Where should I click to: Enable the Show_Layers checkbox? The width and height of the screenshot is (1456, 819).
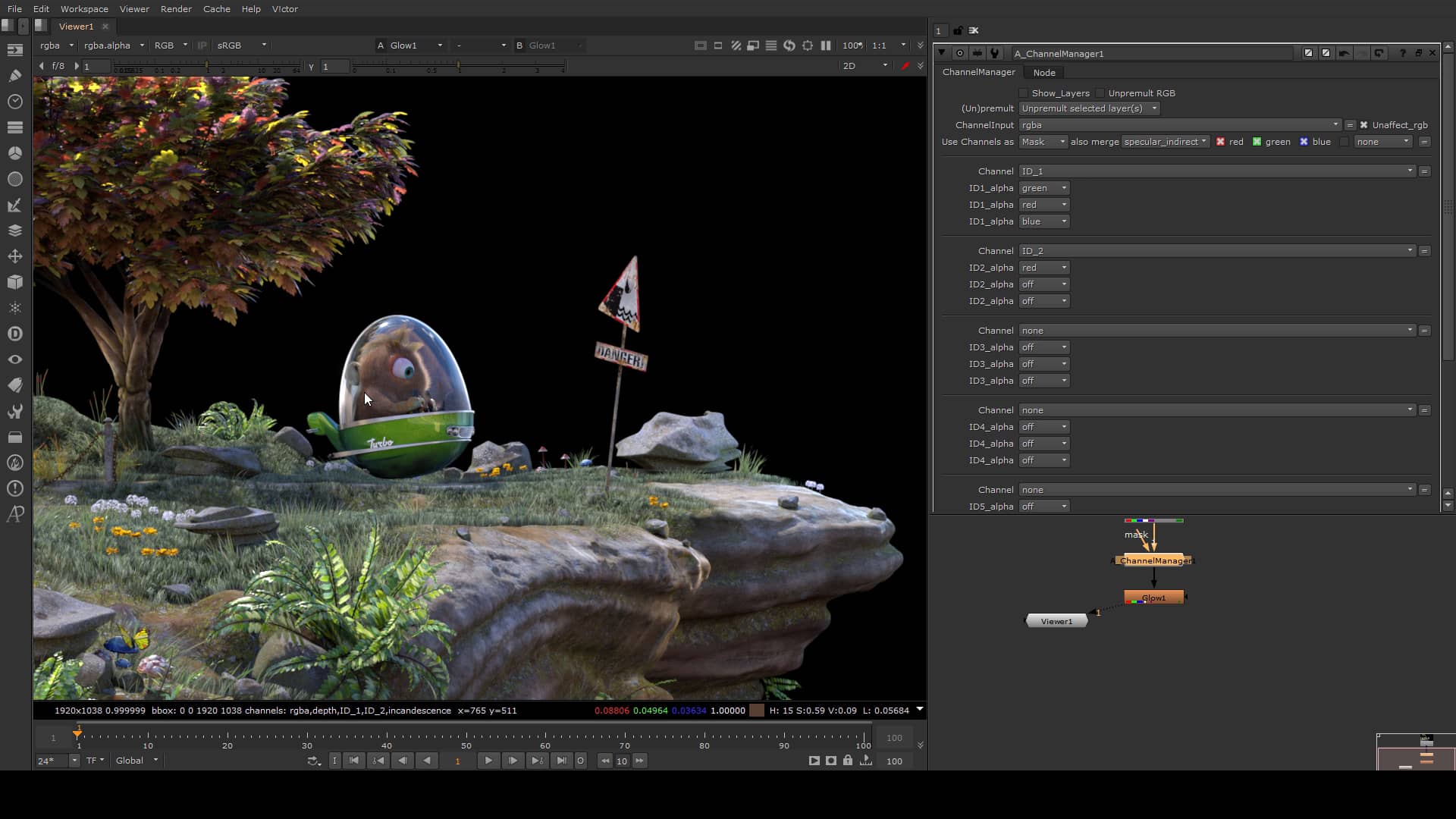tap(1023, 93)
